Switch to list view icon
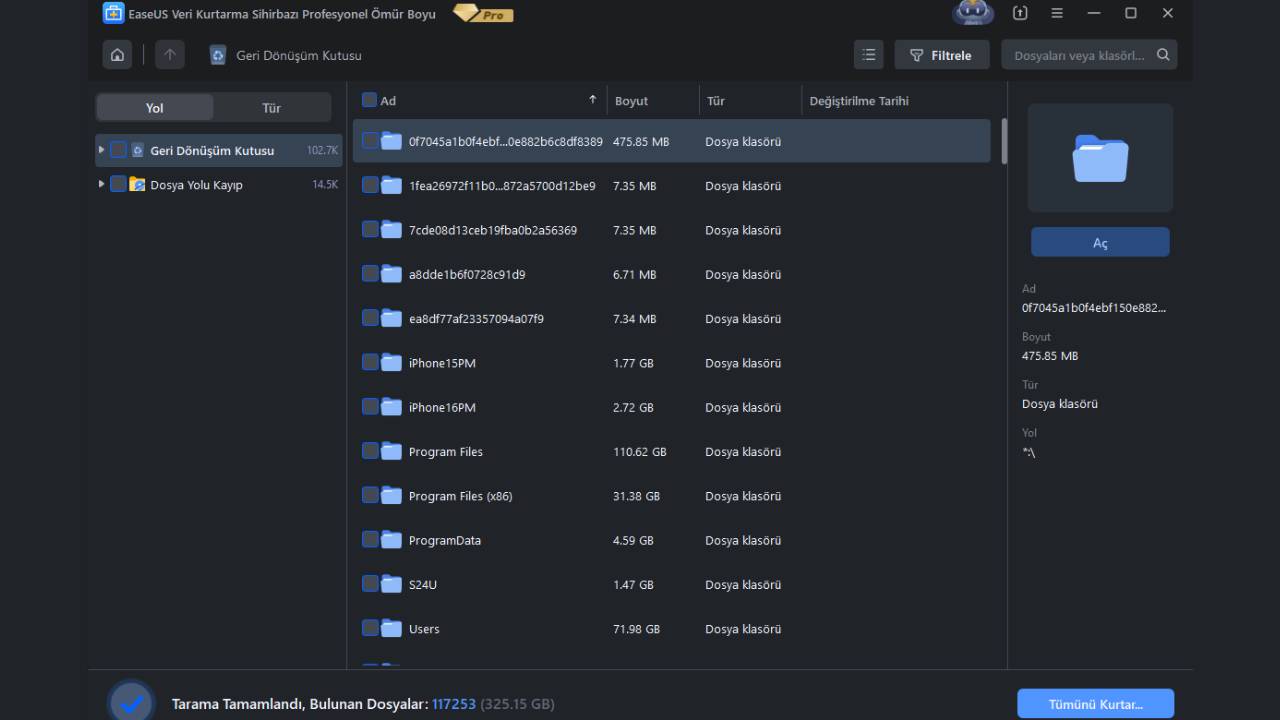The width and height of the screenshot is (1280, 720). [x=869, y=55]
